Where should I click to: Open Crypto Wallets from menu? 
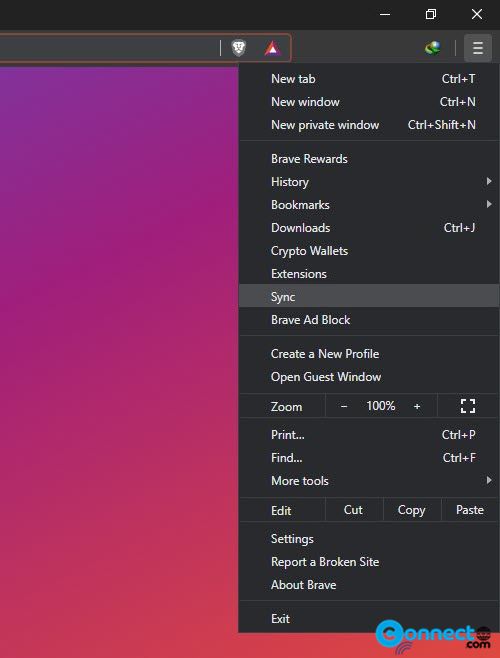(369, 251)
